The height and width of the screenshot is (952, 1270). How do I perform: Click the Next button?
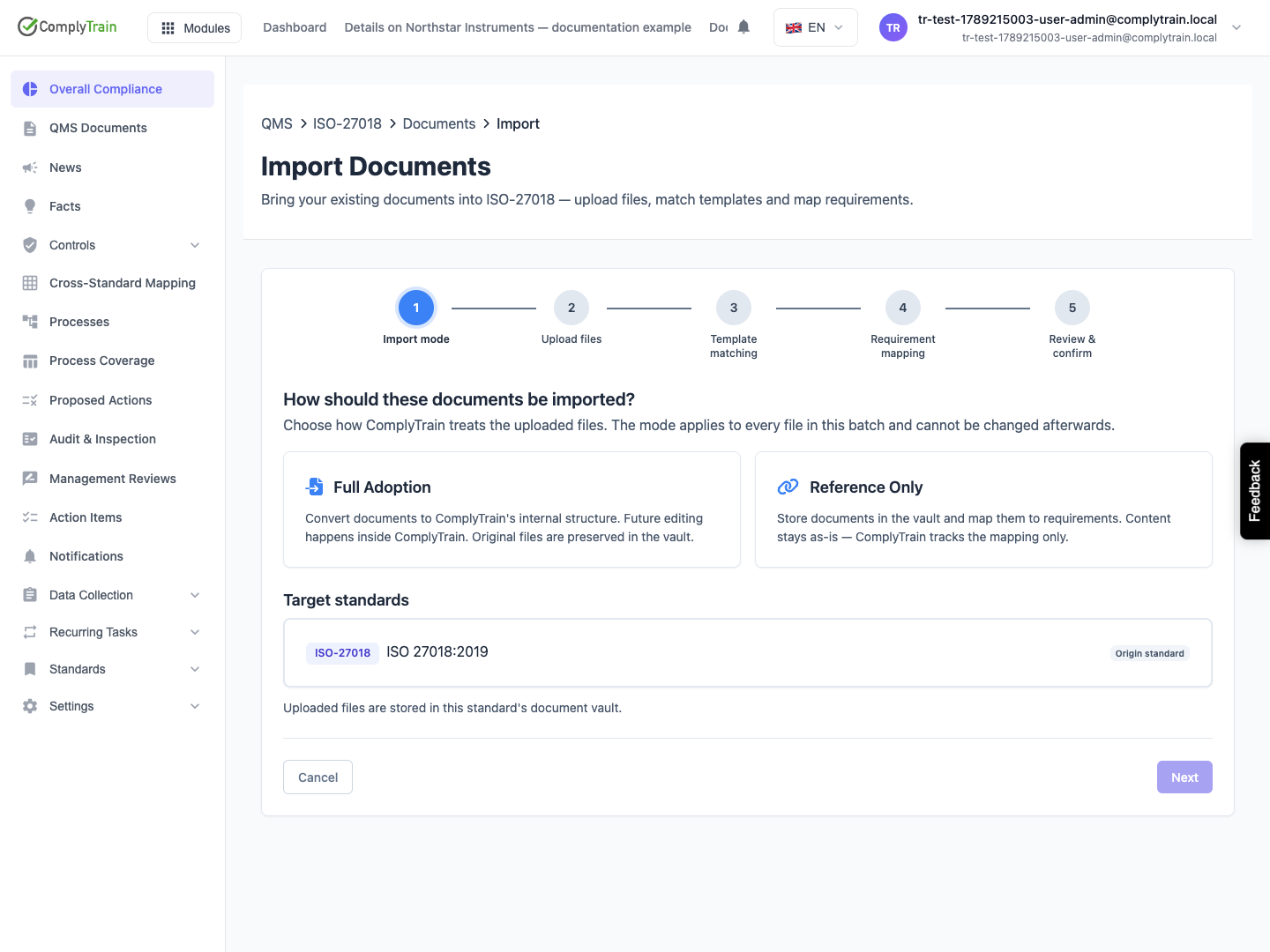(1184, 777)
